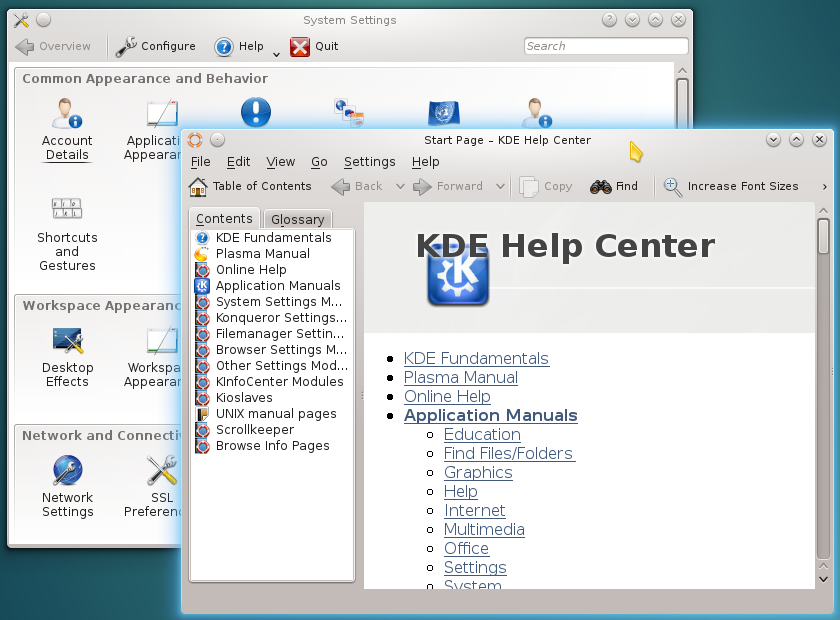Follow the Application Manuals link on start page
Screen dimensions: 840x620
pos(491,415)
